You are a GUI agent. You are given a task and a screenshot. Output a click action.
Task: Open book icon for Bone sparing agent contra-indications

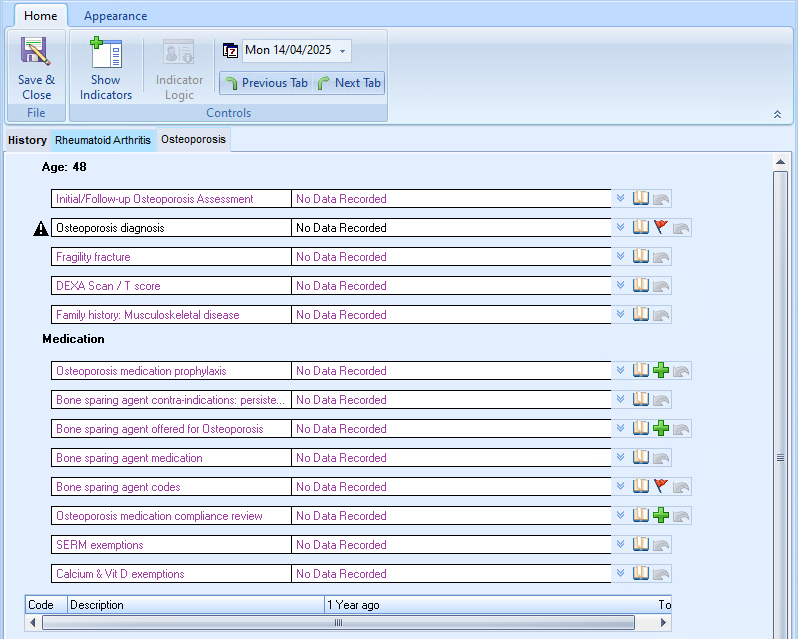(x=641, y=399)
